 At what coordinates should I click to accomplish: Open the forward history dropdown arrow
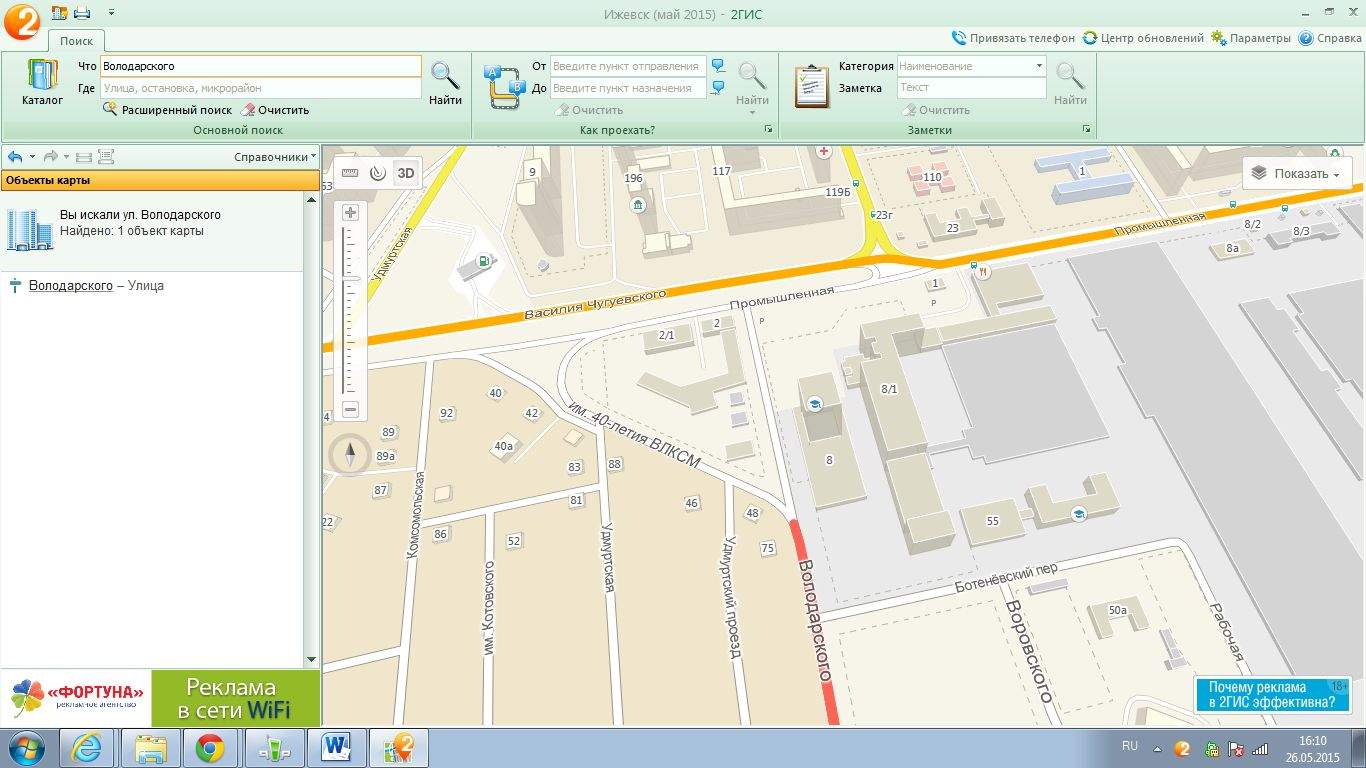[66, 157]
